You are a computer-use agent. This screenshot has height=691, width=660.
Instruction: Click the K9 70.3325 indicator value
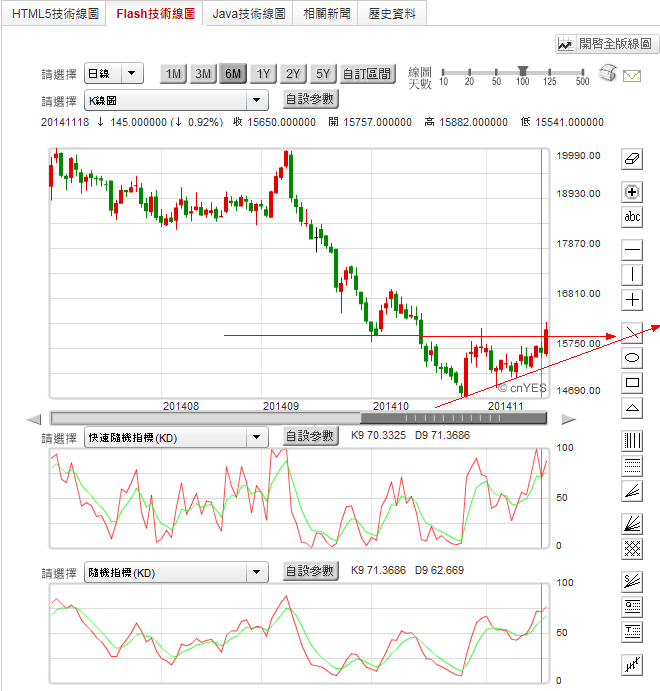[378, 435]
